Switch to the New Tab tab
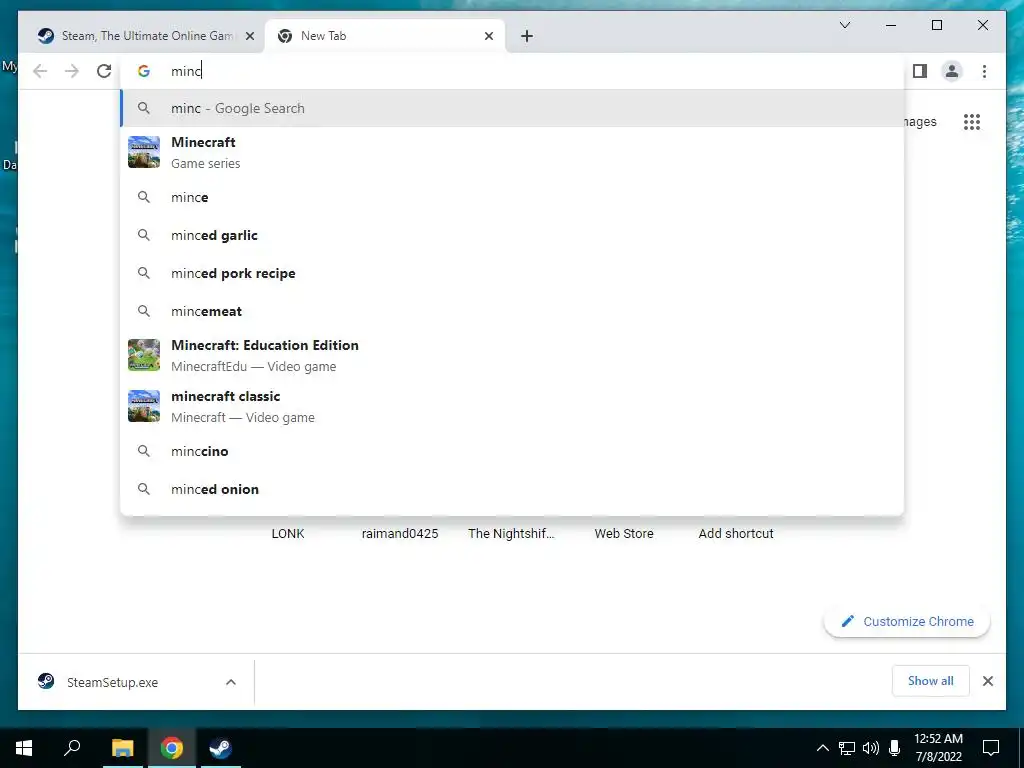 [384, 36]
